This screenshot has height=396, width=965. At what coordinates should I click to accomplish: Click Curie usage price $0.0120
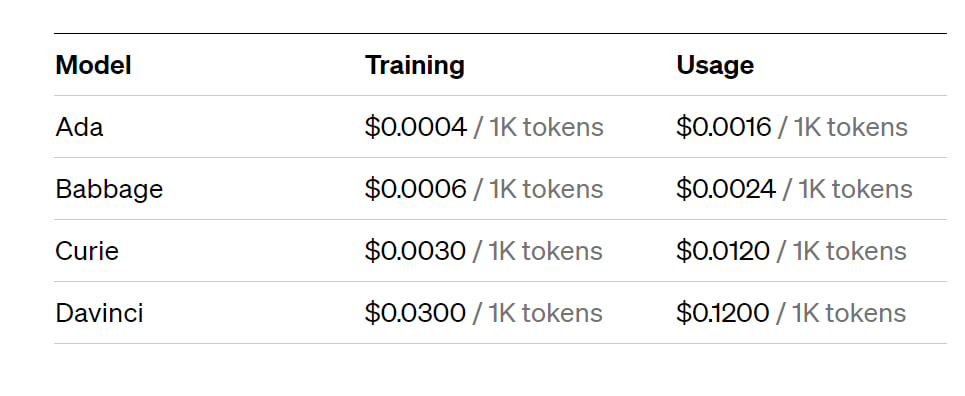[x=723, y=251]
